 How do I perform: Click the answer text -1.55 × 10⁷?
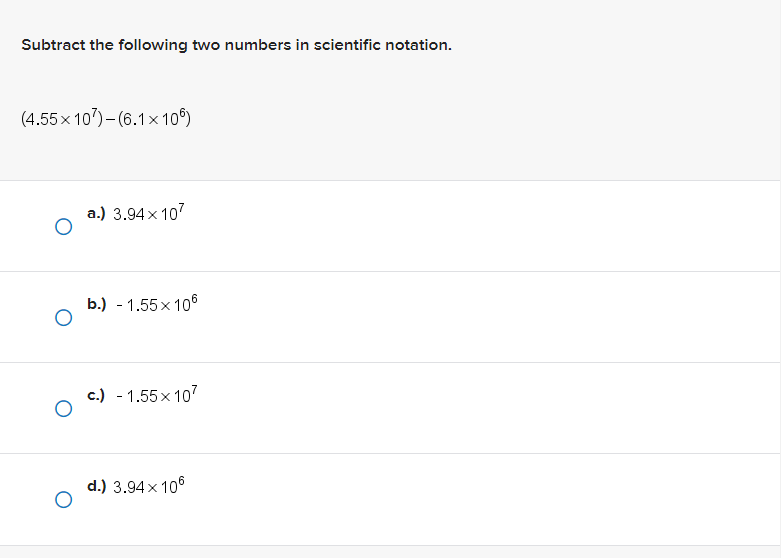point(151,397)
